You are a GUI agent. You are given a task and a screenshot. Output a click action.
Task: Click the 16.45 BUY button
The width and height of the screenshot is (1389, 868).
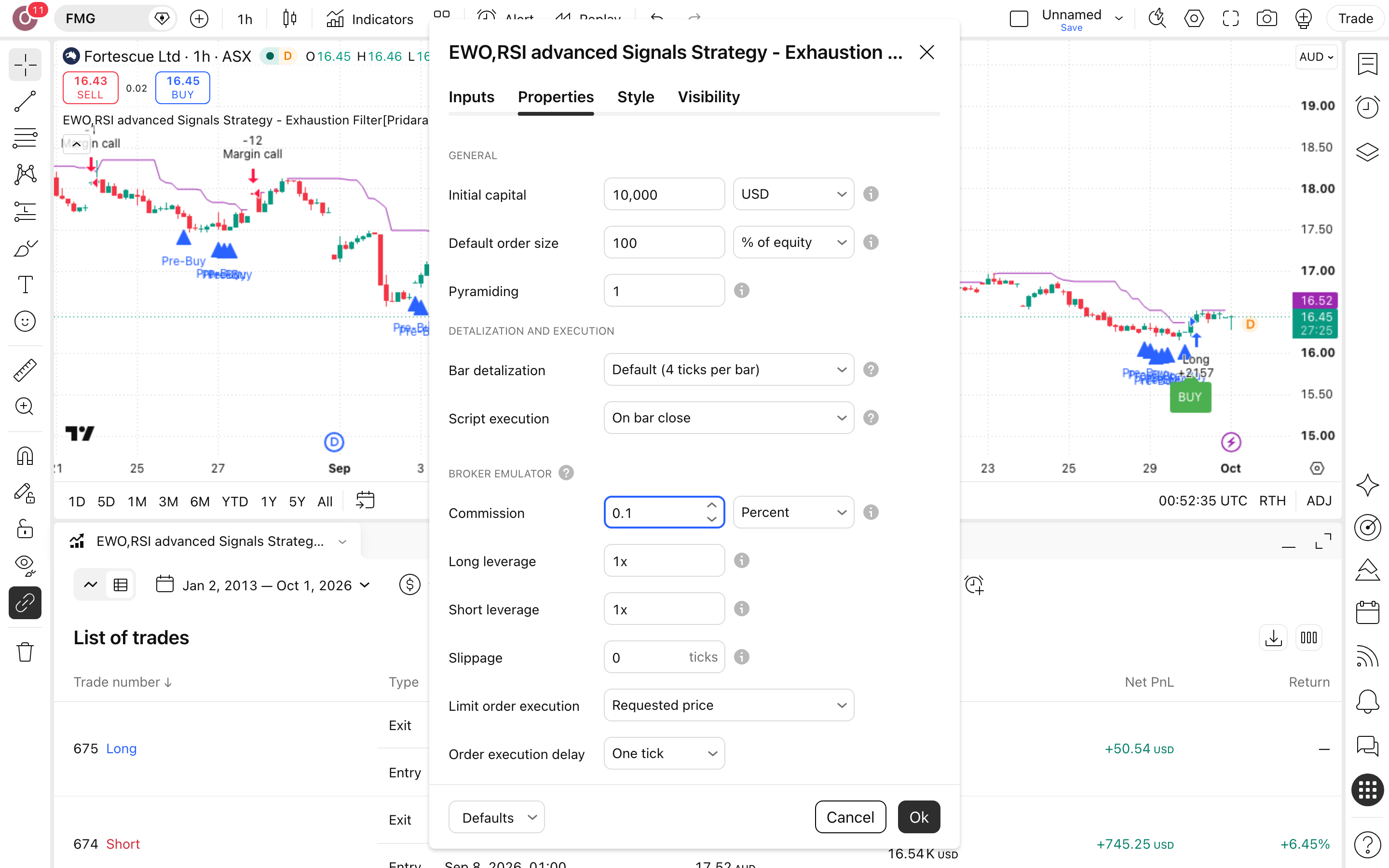[182, 88]
